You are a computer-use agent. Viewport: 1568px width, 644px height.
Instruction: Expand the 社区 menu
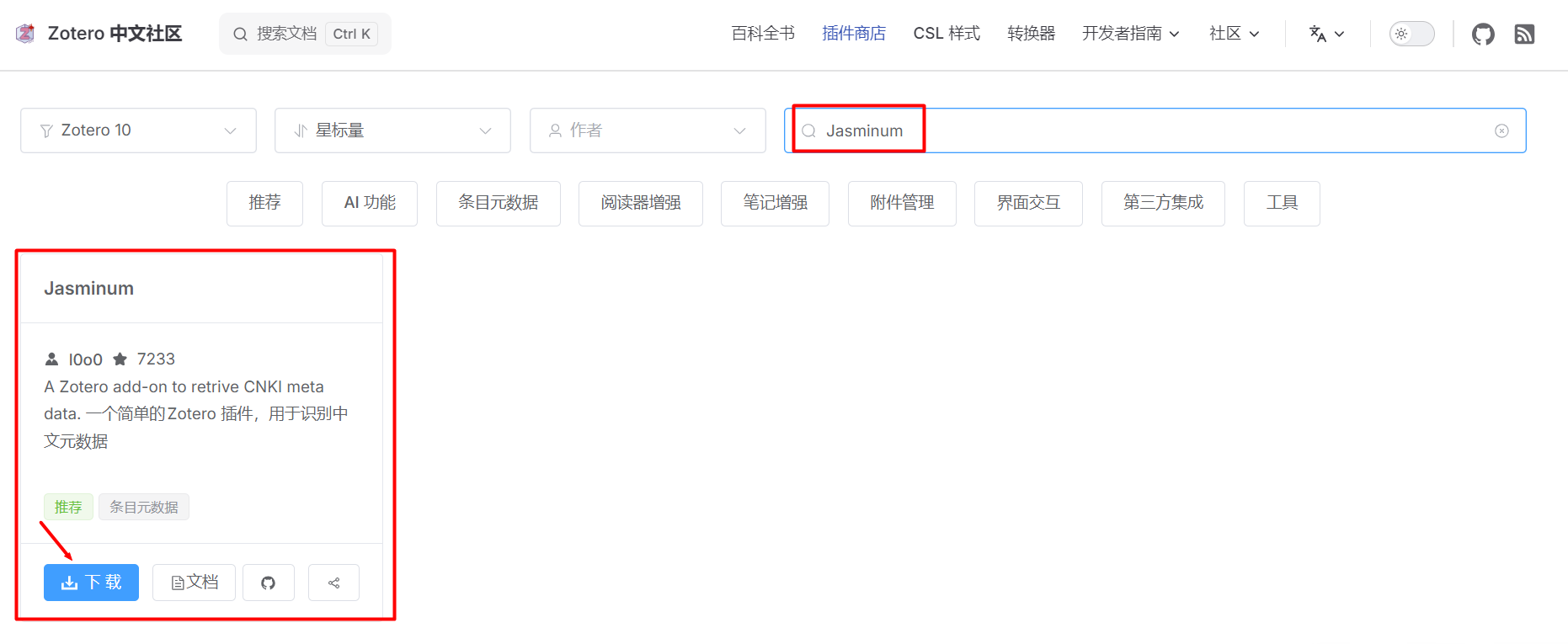click(1235, 34)
